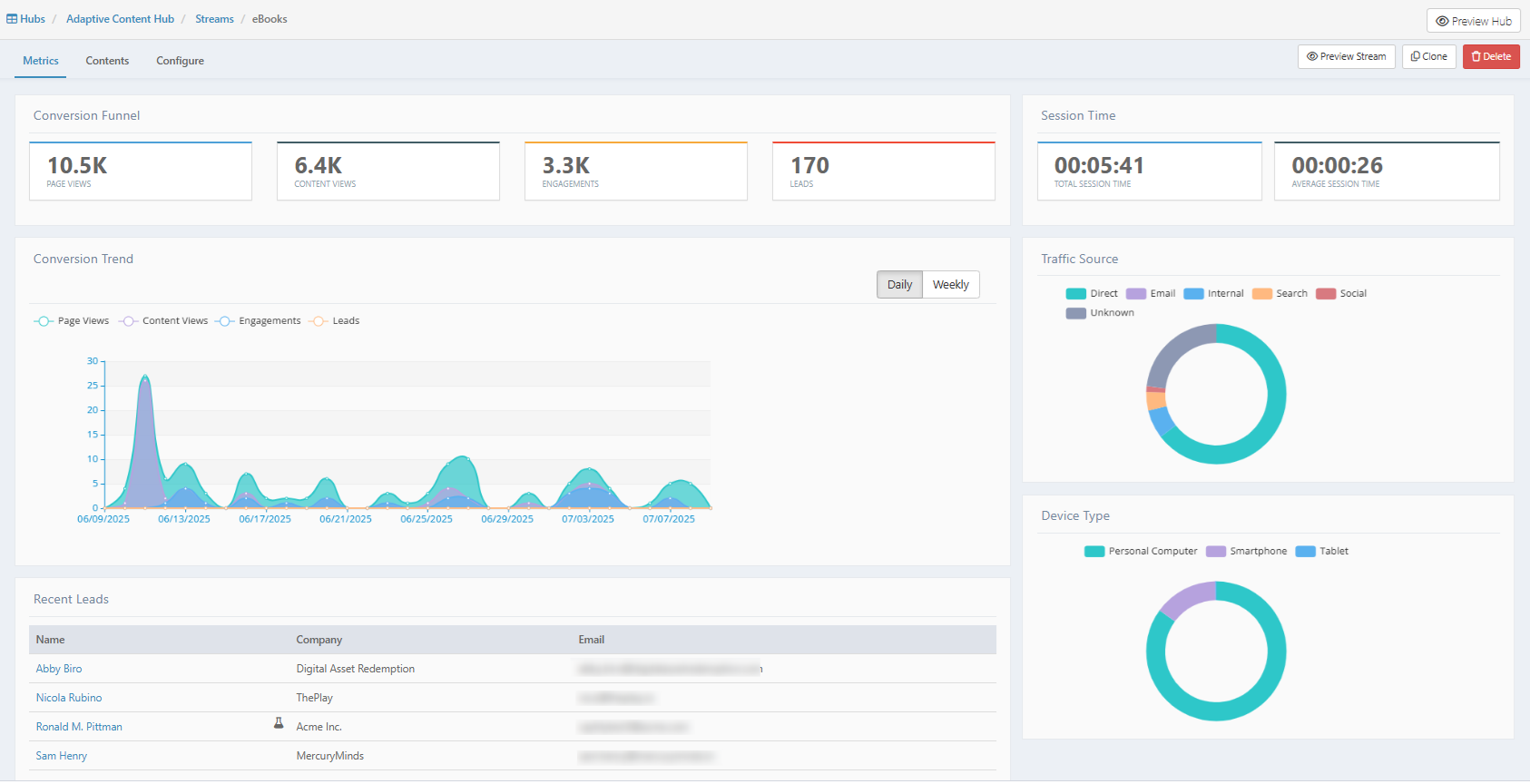Viewport: 1530px width, 784px height.
Task: Click the 3.3K Engagements card
Action: coord(636,171)
